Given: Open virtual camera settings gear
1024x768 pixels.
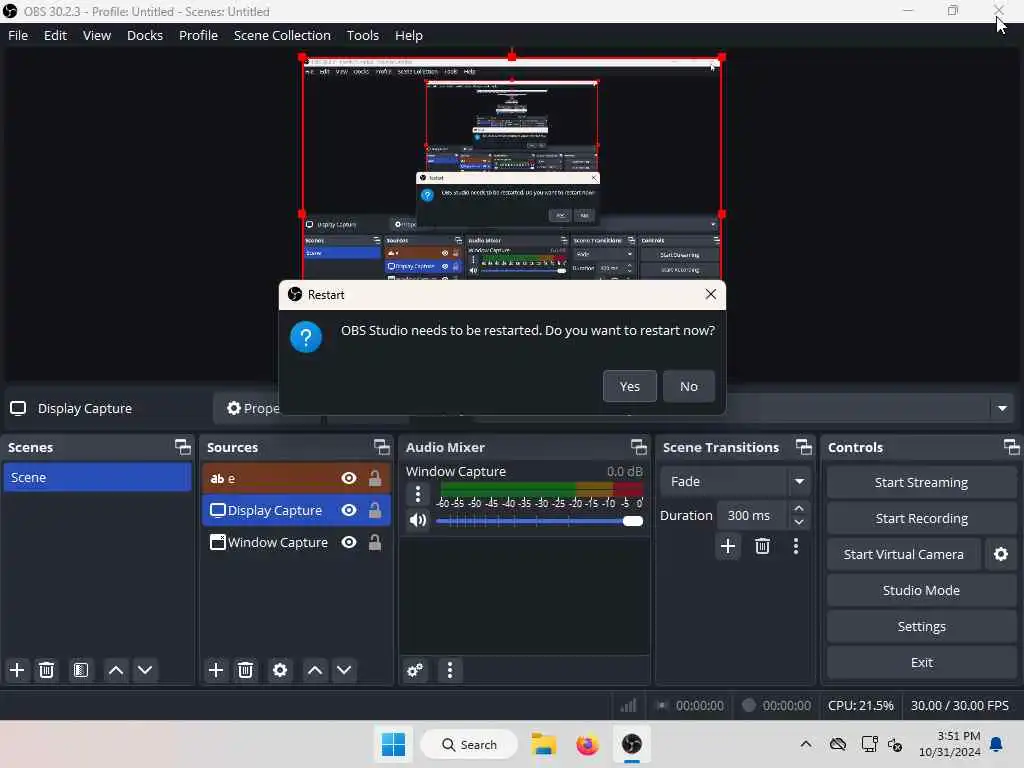Looking at the screenshot, I should pos(1000,554).
